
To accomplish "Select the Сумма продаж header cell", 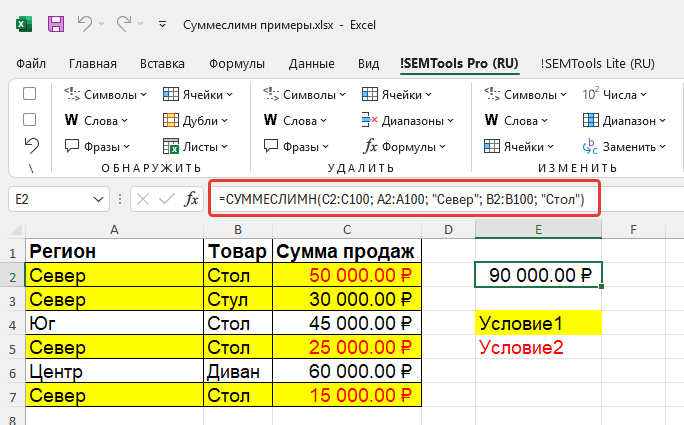I will 347,251.
